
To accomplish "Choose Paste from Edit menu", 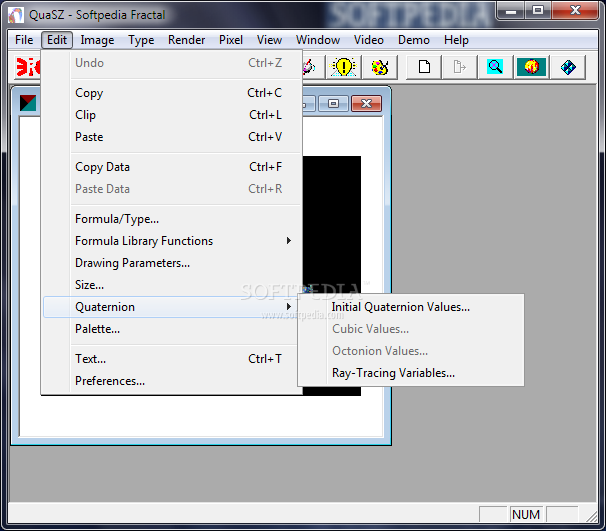I will (172, 137).
